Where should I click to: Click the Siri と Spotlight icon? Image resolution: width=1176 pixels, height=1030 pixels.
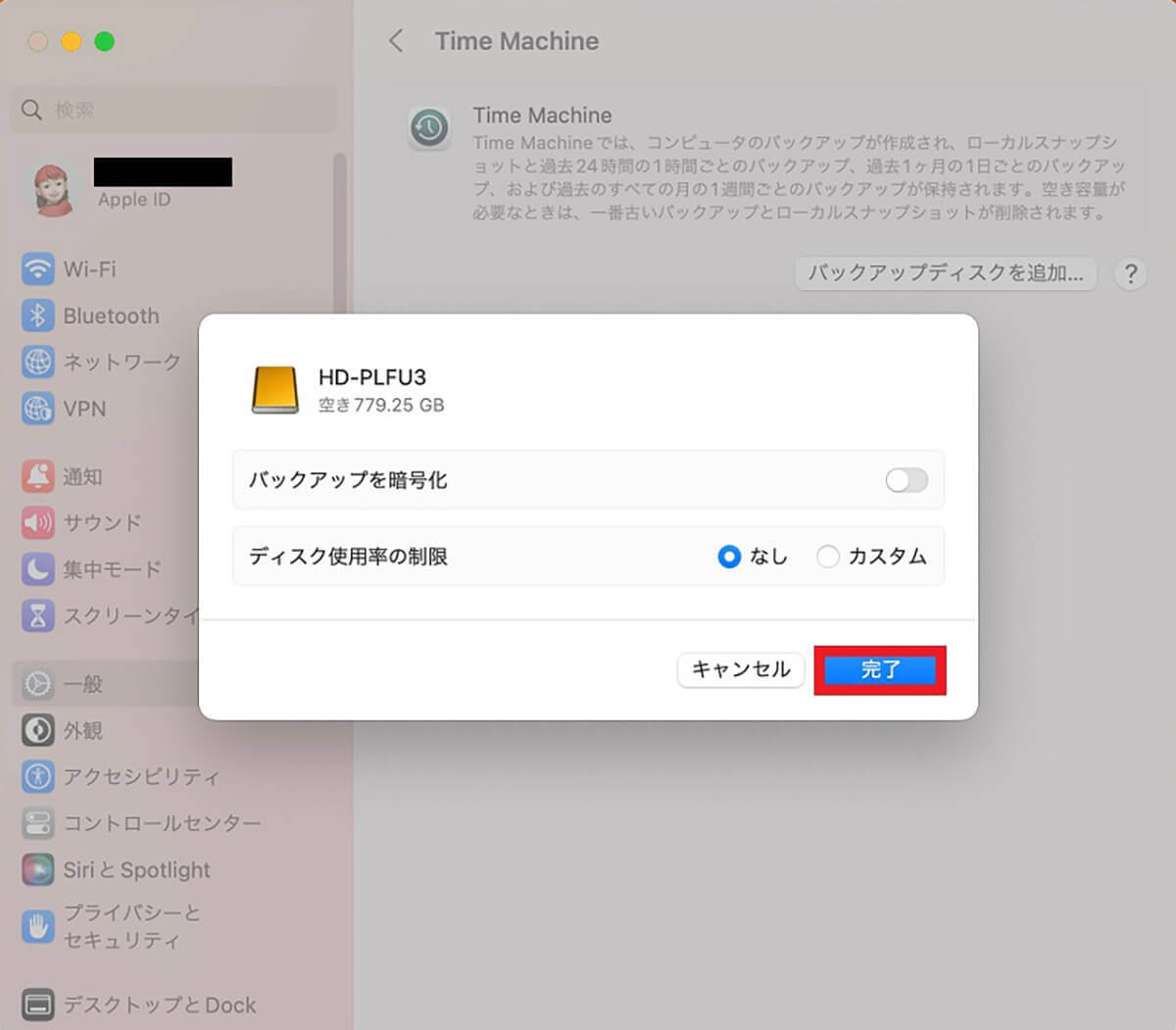tap(37, 869)
